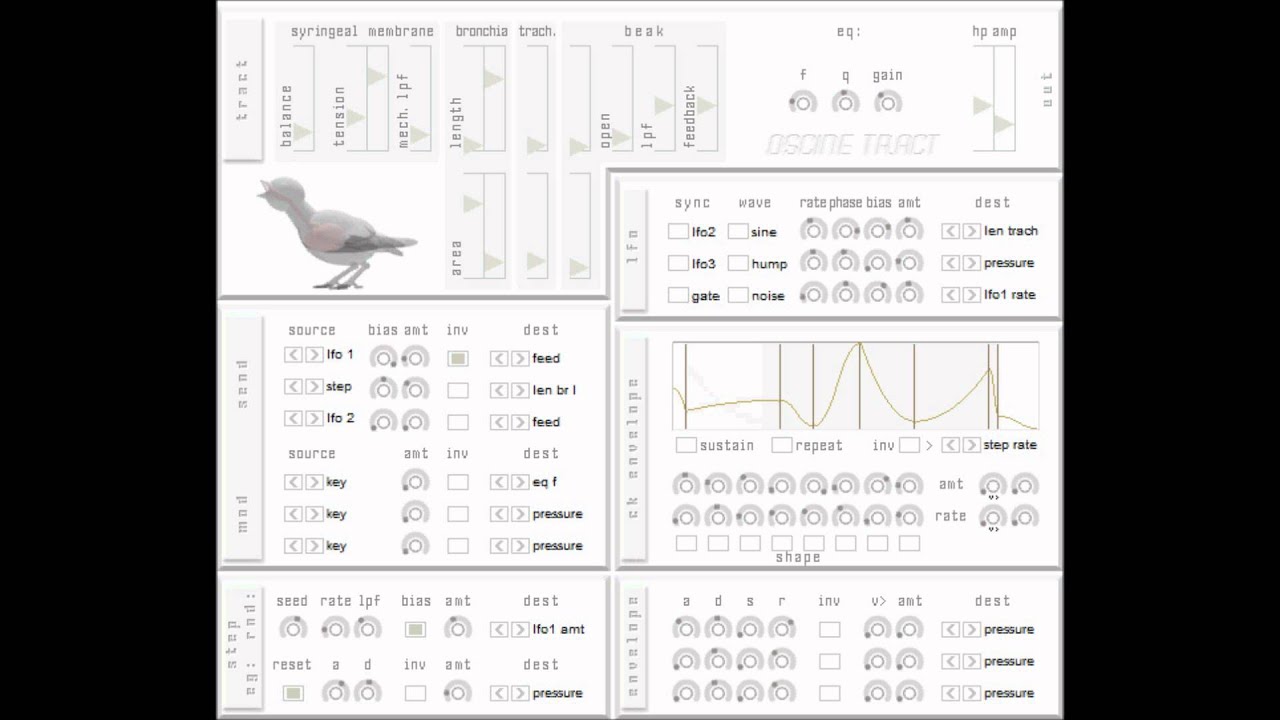The width and height of the screenshot is (1280, 720).
Task: Select previous source before lfo 2
Action: click(x=293, y=419)
